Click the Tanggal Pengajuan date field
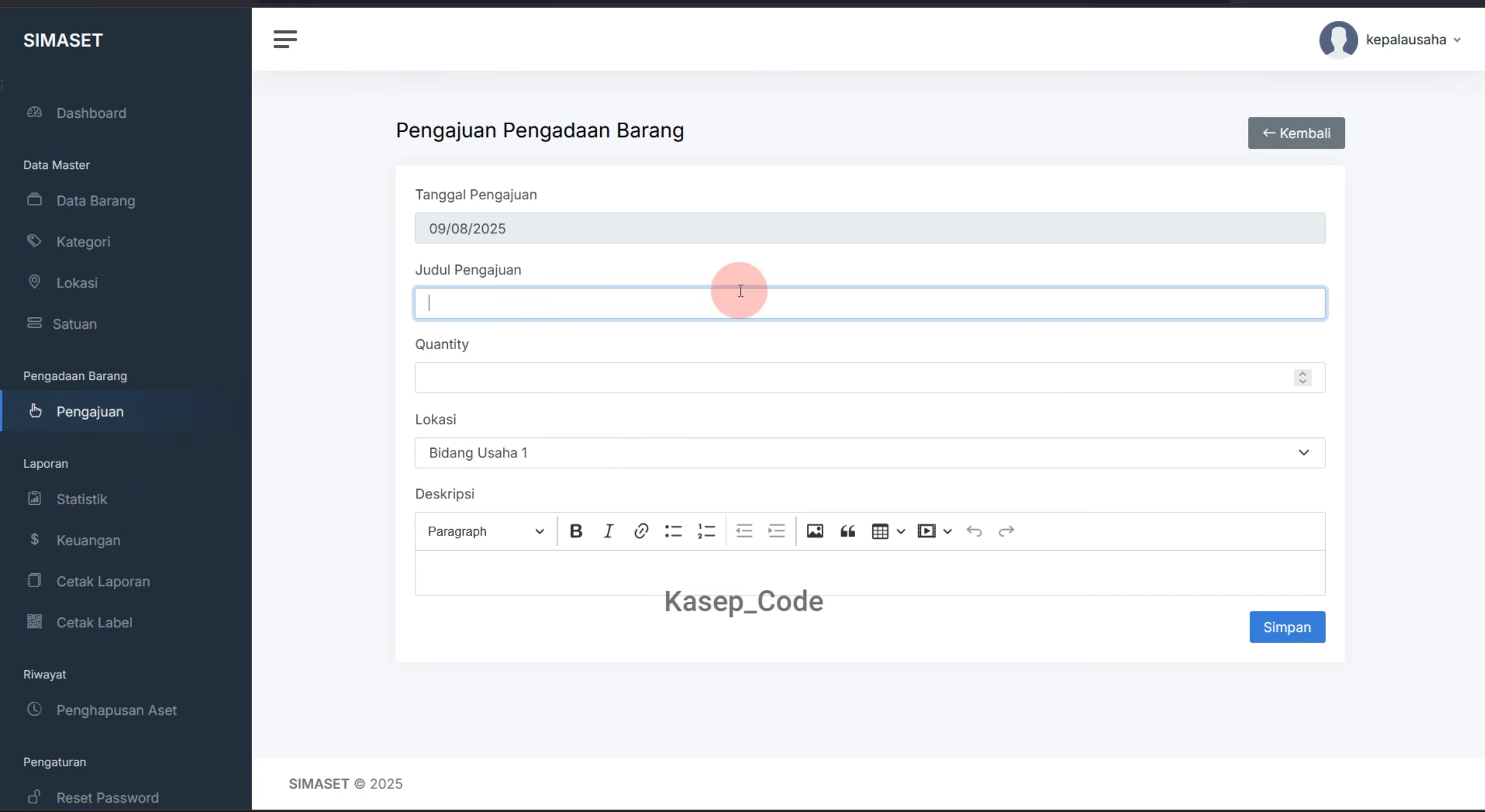Screen dimensions: 1485x812 [870, 228]
